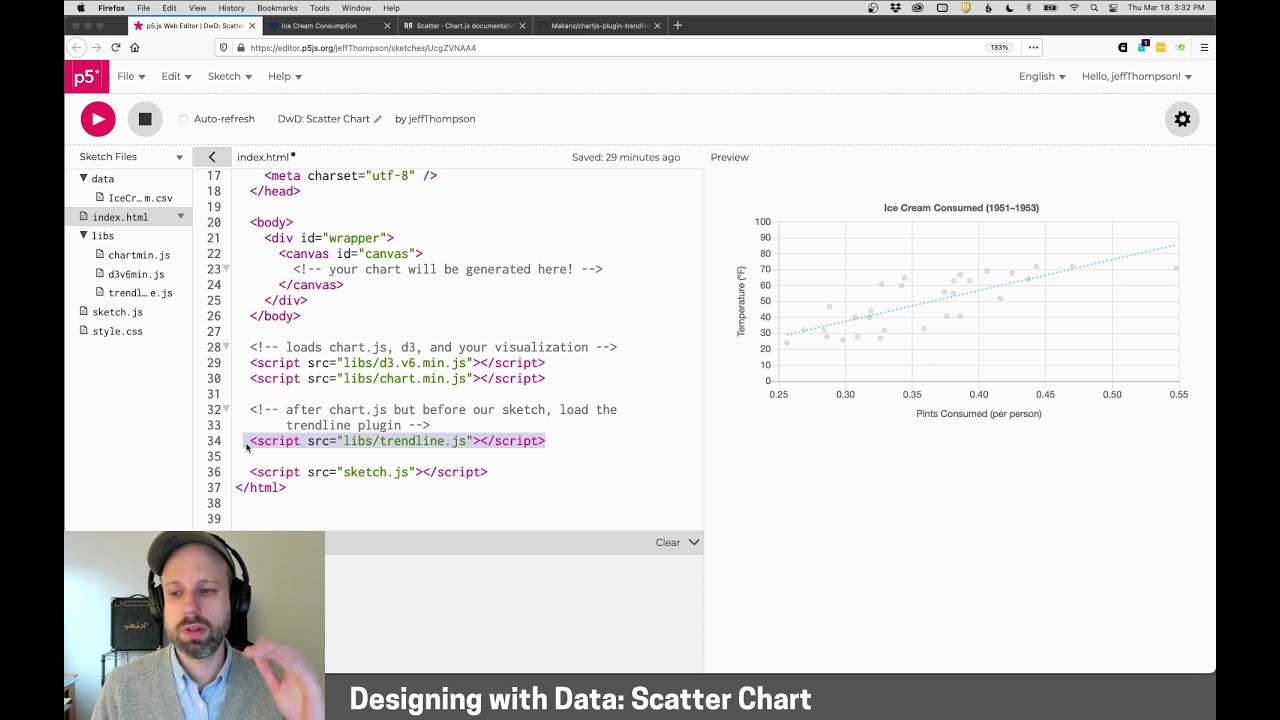This screenshot has width=1280, height=720.
Task: Go to the Firefox home page
Action: tap(134, 47)
